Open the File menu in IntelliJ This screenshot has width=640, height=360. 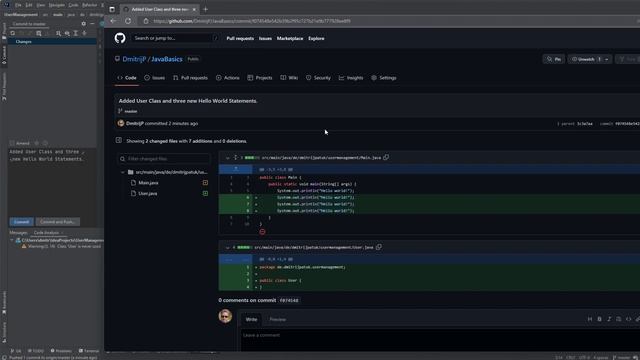(x=18, y=5)
